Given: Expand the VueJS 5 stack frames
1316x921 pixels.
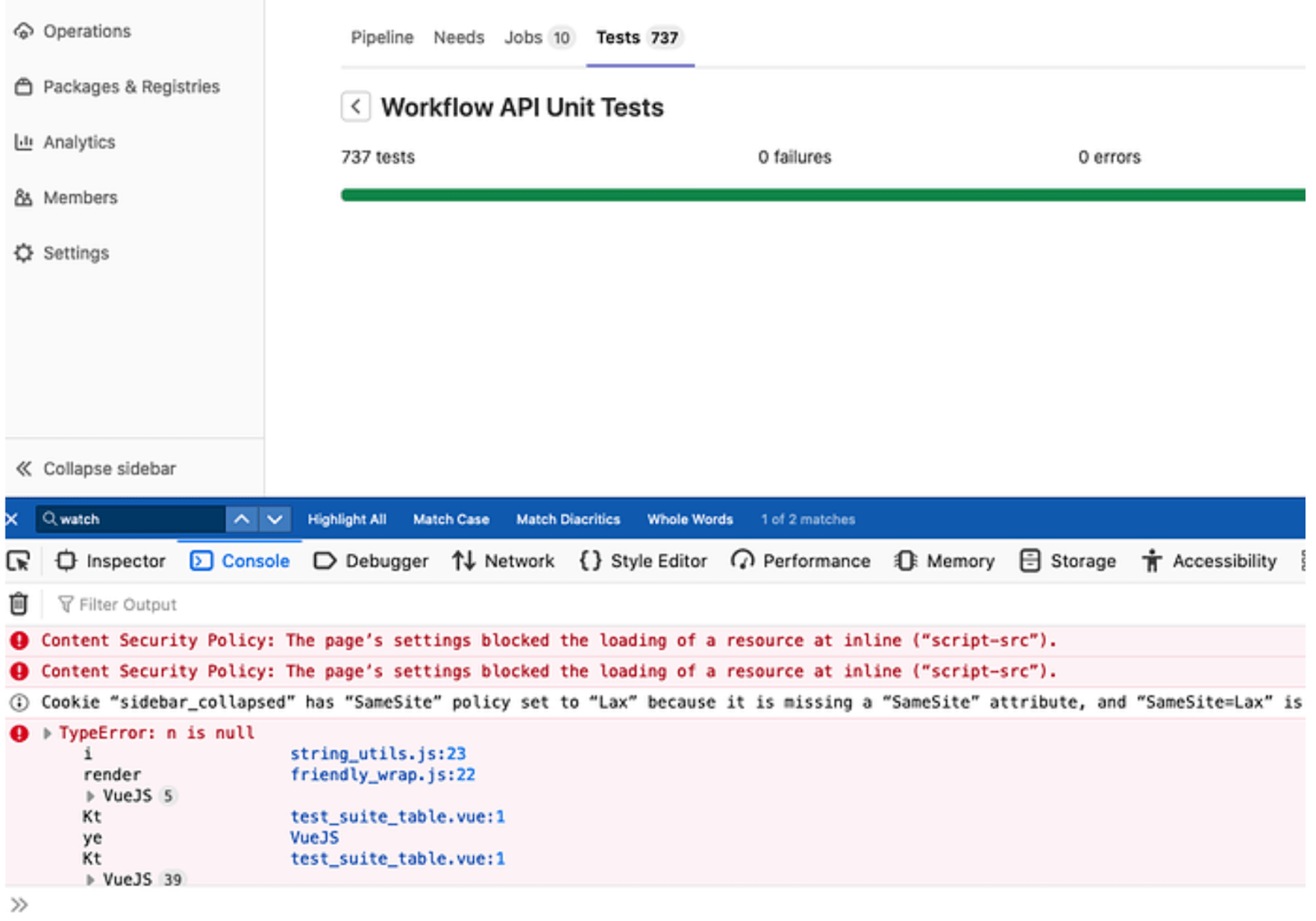Looking at the screenshot, I should click(x=90, y=796).
